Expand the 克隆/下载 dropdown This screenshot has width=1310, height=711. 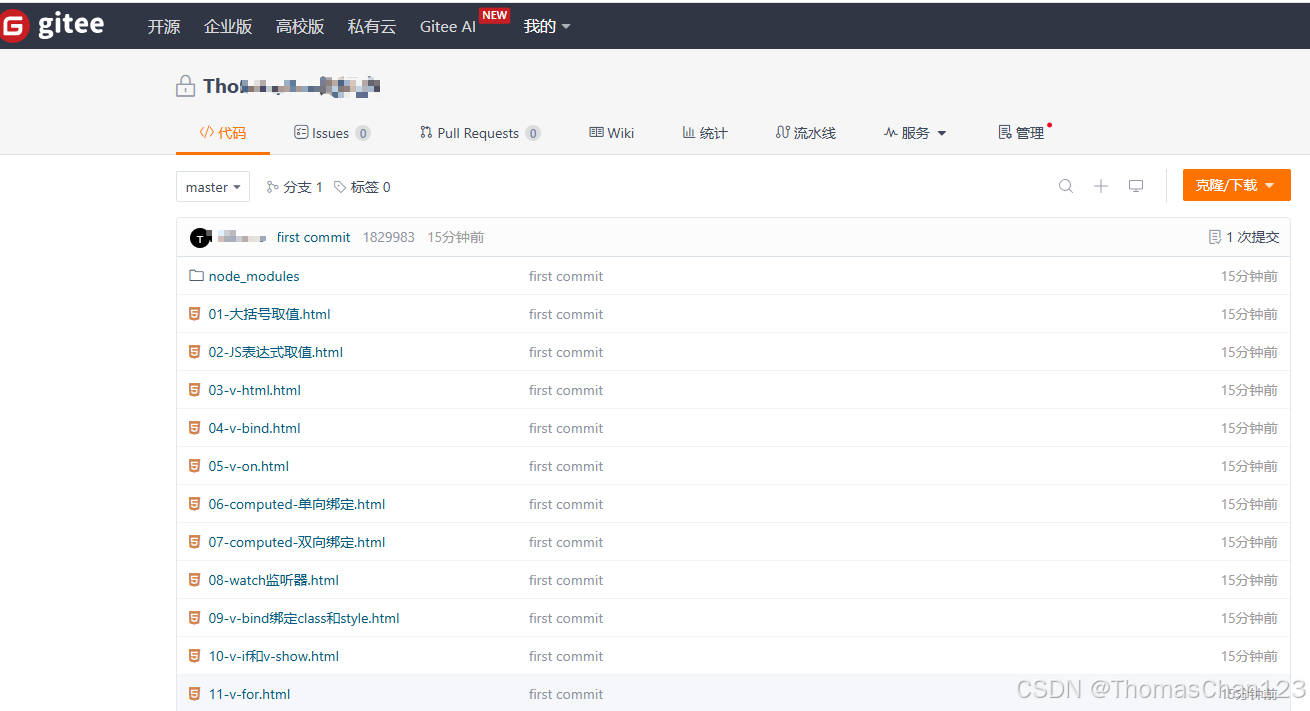(1236, 185)
